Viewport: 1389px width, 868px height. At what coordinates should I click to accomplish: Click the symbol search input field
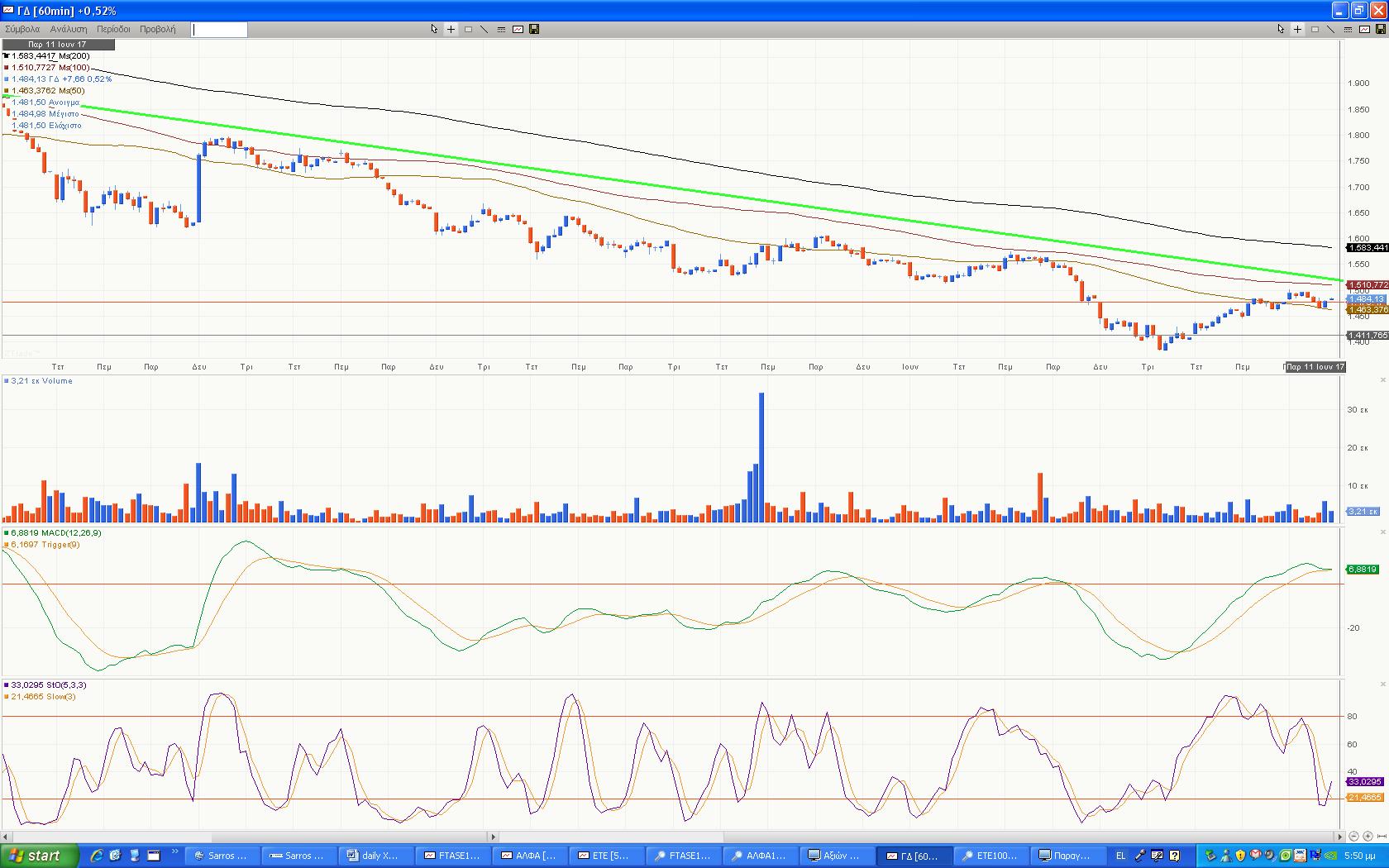point(220,30)
